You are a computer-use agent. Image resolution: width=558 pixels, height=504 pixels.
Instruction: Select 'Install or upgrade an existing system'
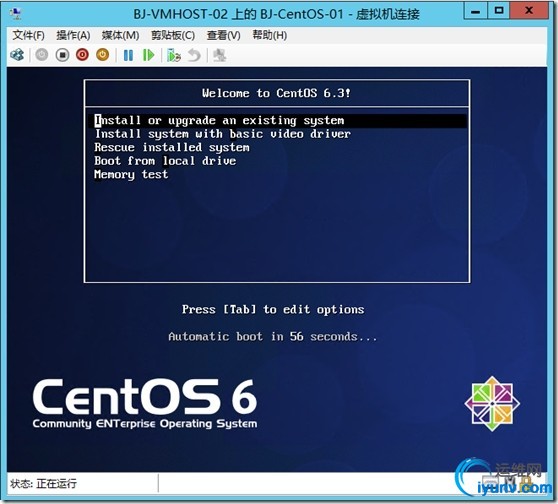(x=278, y=121)
